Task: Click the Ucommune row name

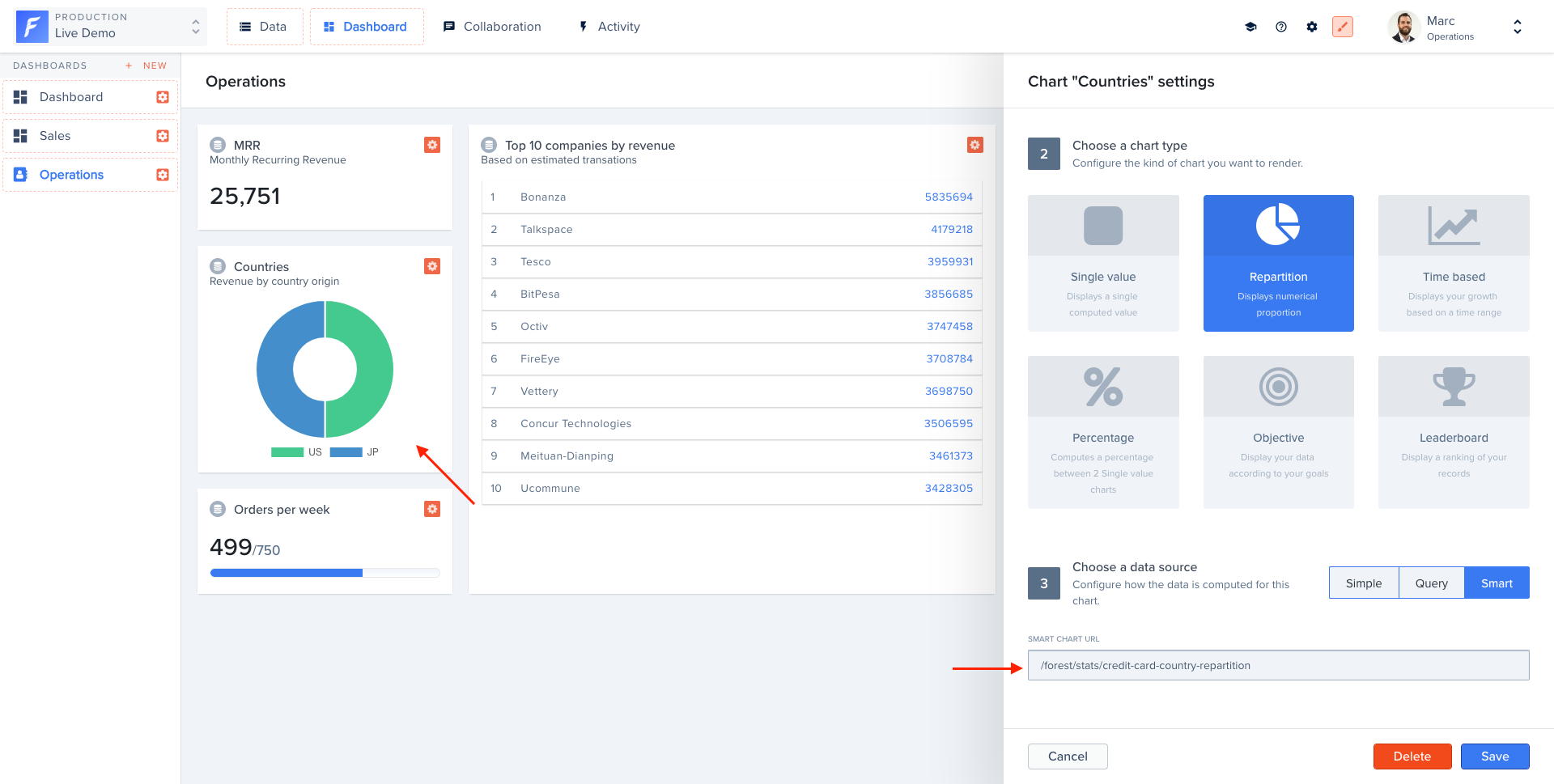Action: click(x=550, y=488)
